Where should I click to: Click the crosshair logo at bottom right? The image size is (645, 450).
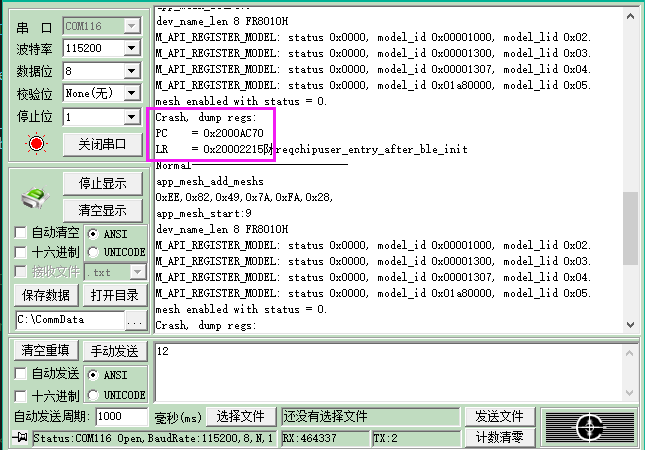589,424
